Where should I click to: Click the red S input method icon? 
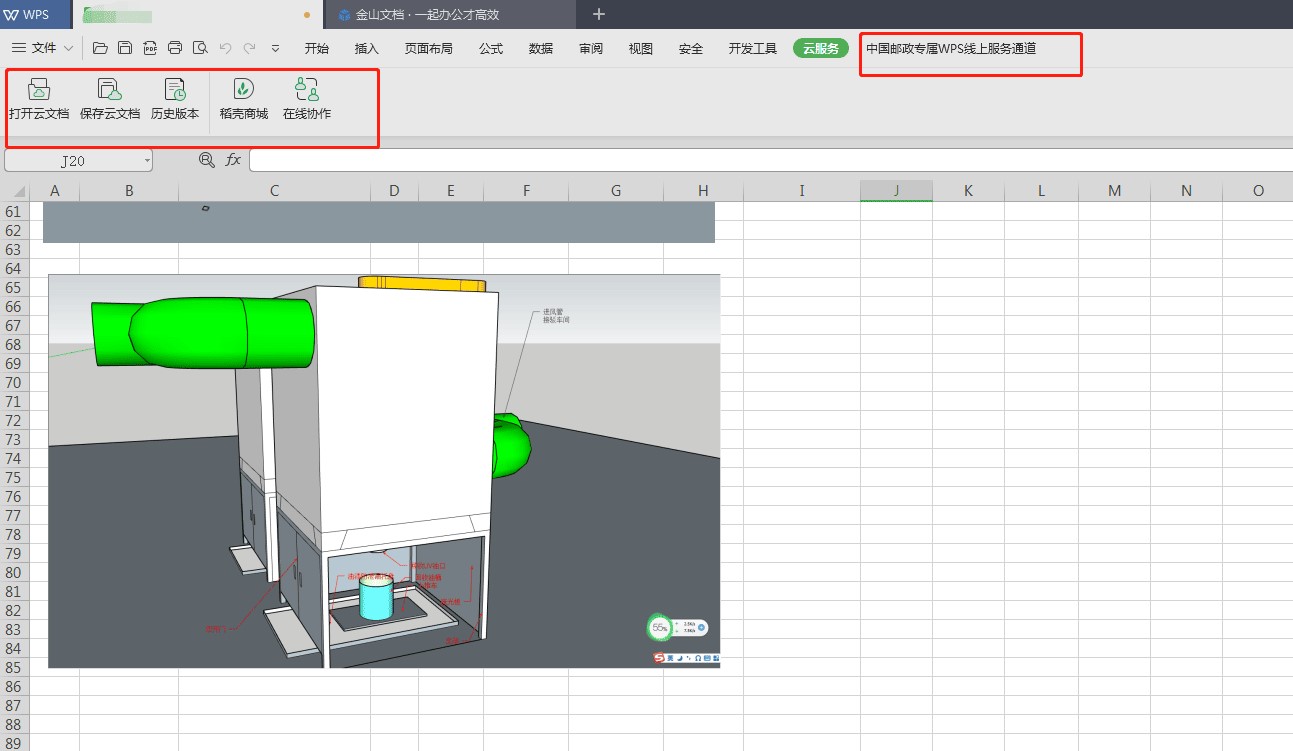(660, 658)
